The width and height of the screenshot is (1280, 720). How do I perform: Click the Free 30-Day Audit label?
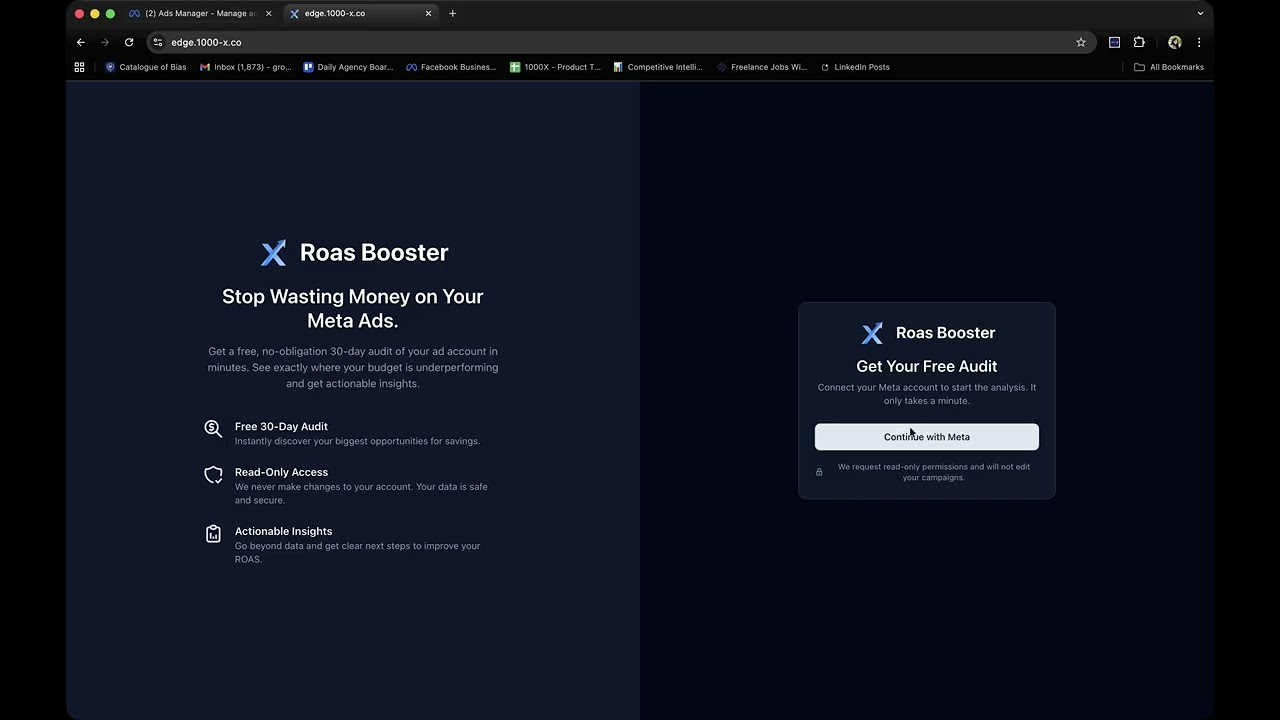pos(281,426)
